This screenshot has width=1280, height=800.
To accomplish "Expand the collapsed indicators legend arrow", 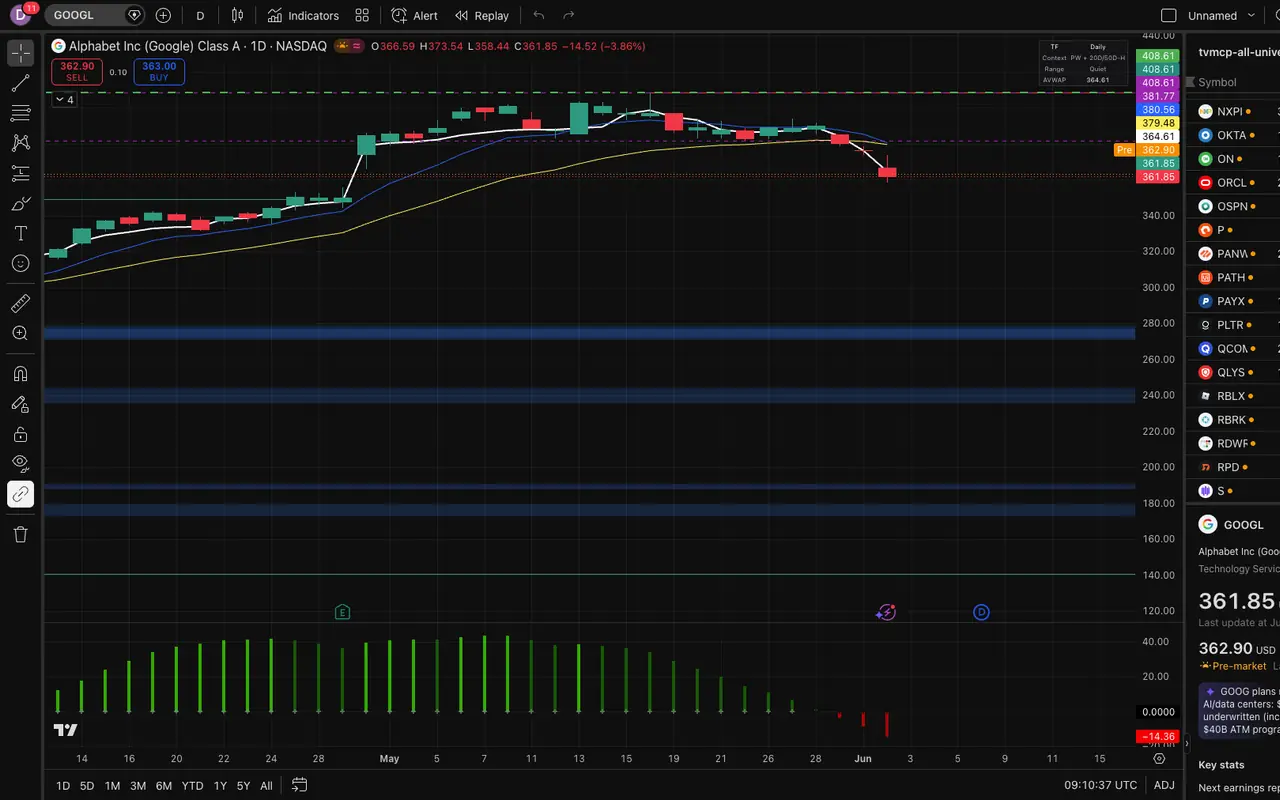I will [64, 99].
